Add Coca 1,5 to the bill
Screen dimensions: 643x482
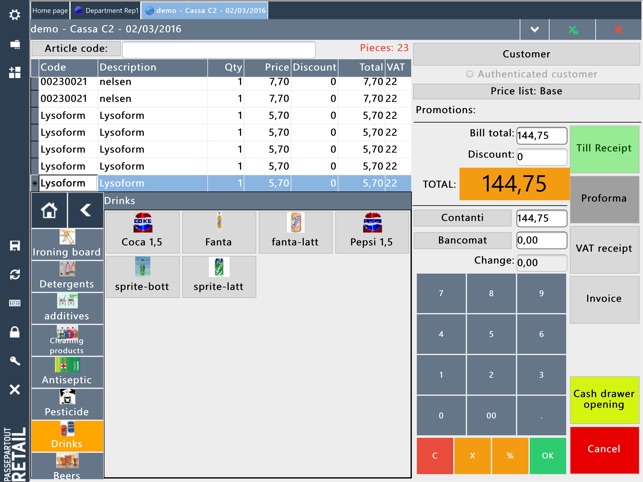142,232
